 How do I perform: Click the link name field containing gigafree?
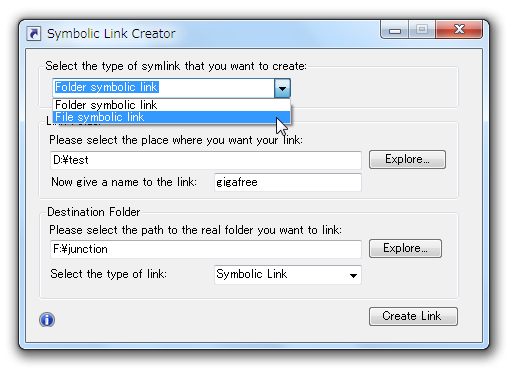pos(288,182)
